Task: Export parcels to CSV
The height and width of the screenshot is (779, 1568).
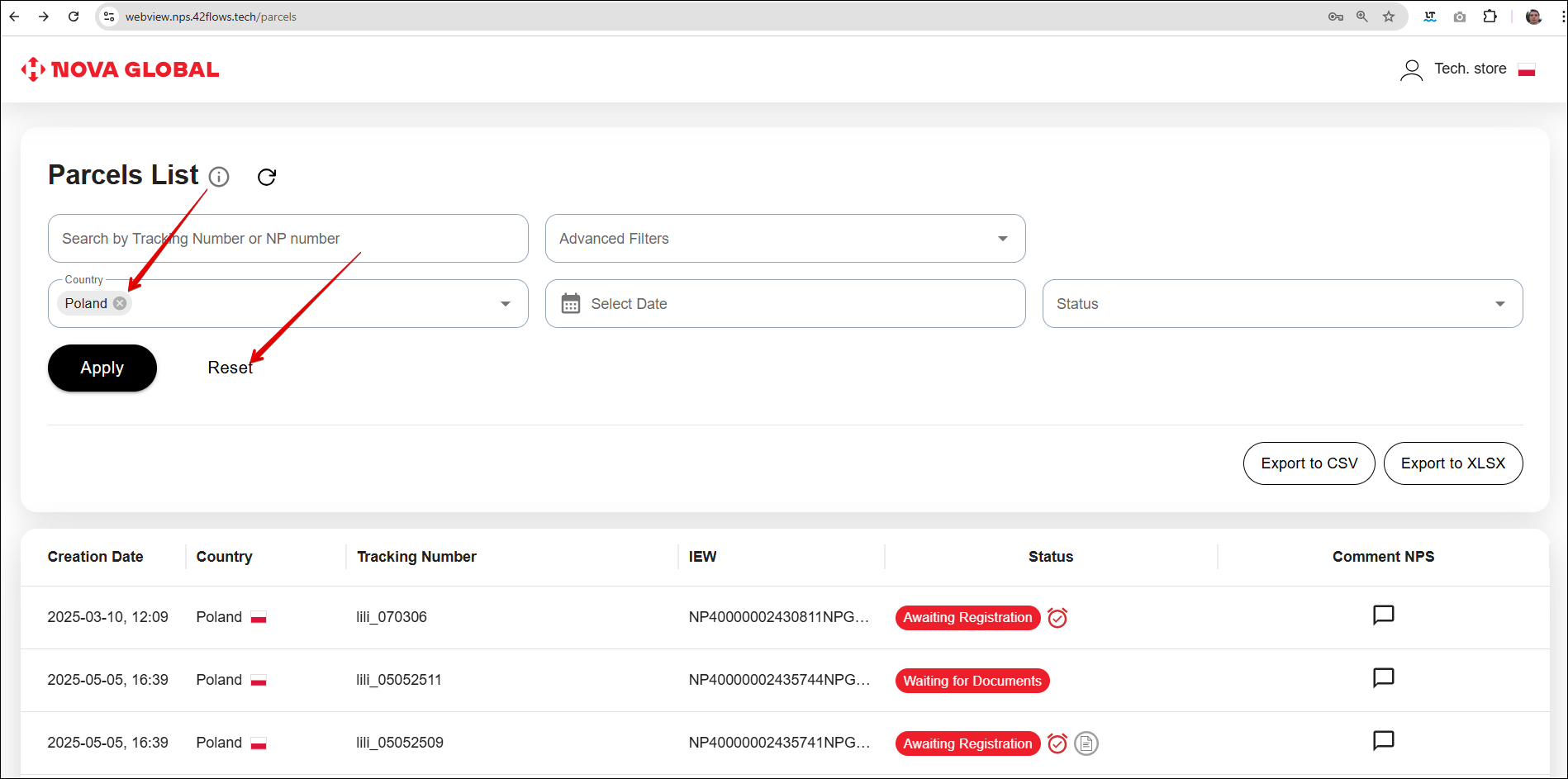Action: pyautogui.click(x=1309, y=463)
